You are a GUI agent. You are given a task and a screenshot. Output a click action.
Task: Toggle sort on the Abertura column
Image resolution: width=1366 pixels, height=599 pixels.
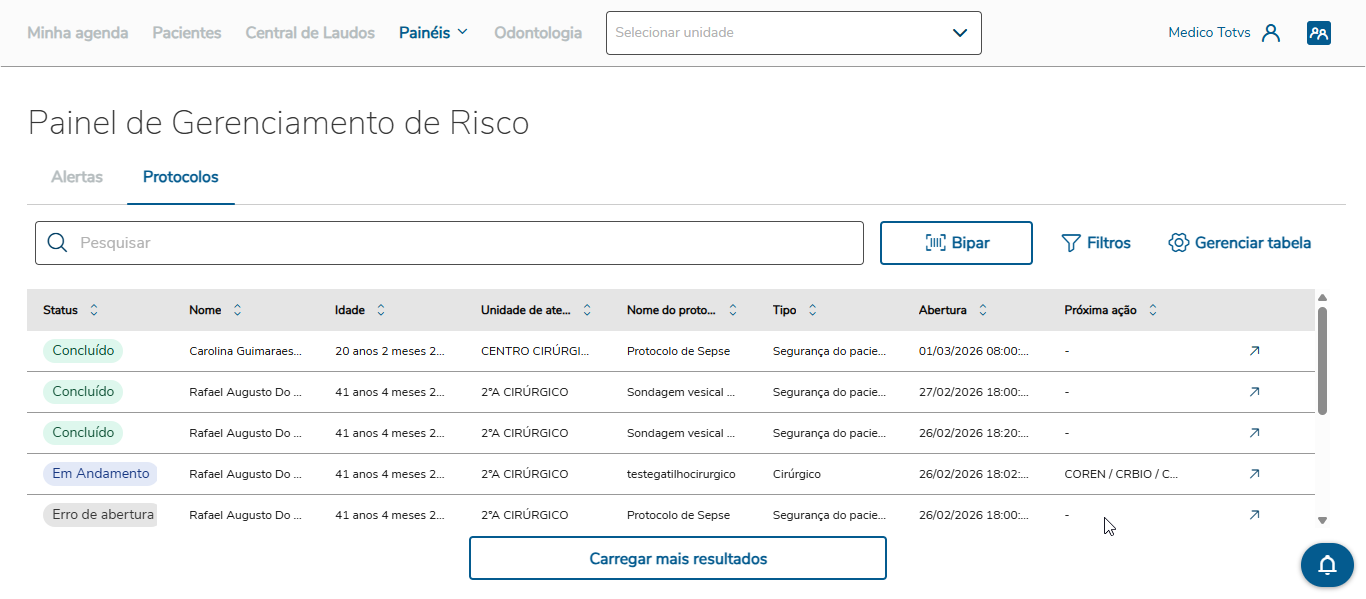[983, 310]
